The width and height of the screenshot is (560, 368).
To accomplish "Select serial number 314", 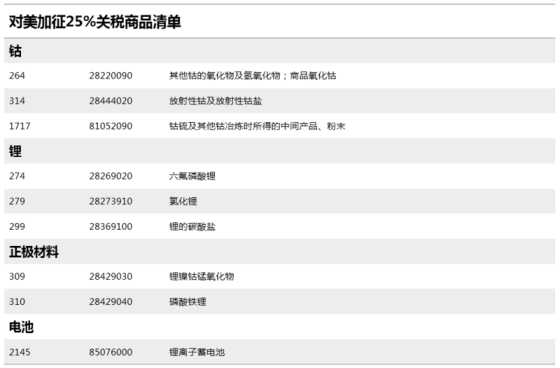I will tap(17, 101).
